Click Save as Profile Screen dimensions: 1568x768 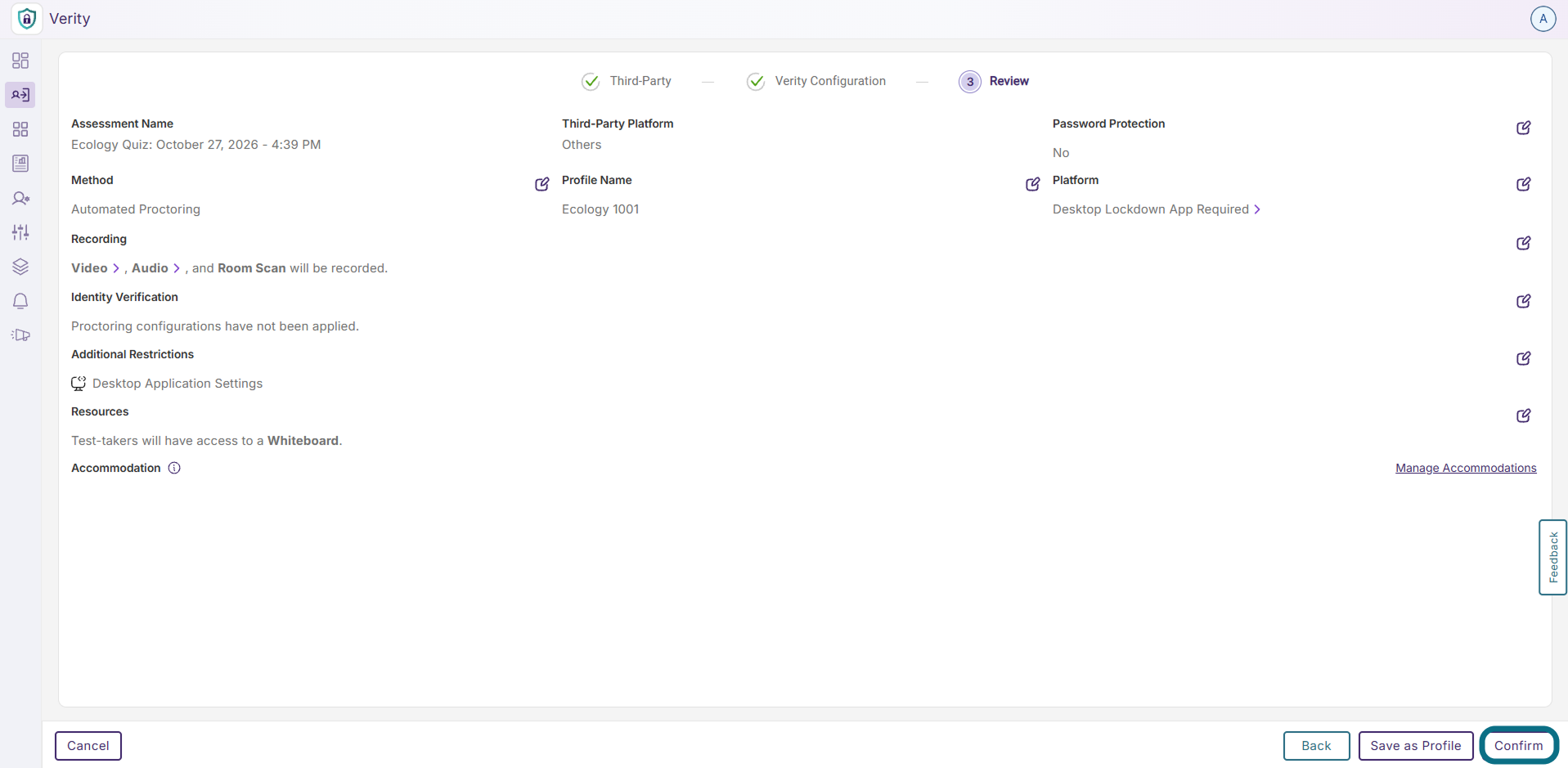click(1416, 746)
